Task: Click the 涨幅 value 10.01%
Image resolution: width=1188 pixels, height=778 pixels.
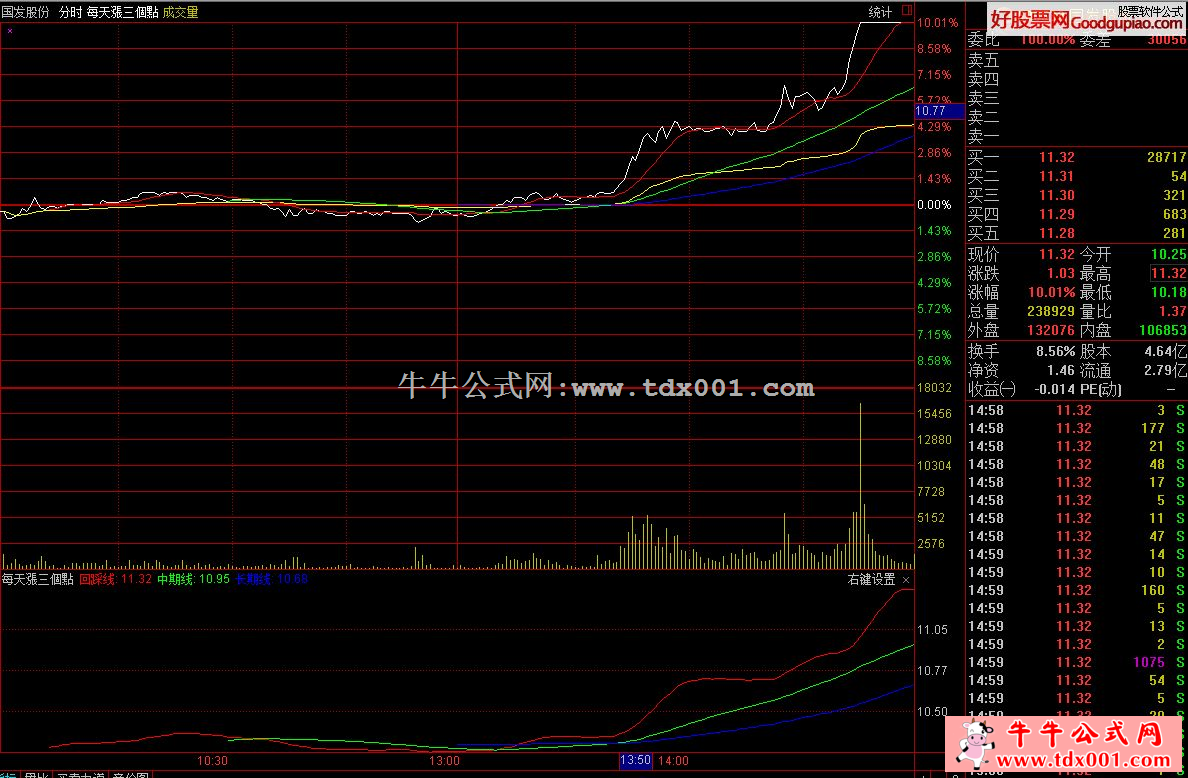Action: pos(1052,292)
